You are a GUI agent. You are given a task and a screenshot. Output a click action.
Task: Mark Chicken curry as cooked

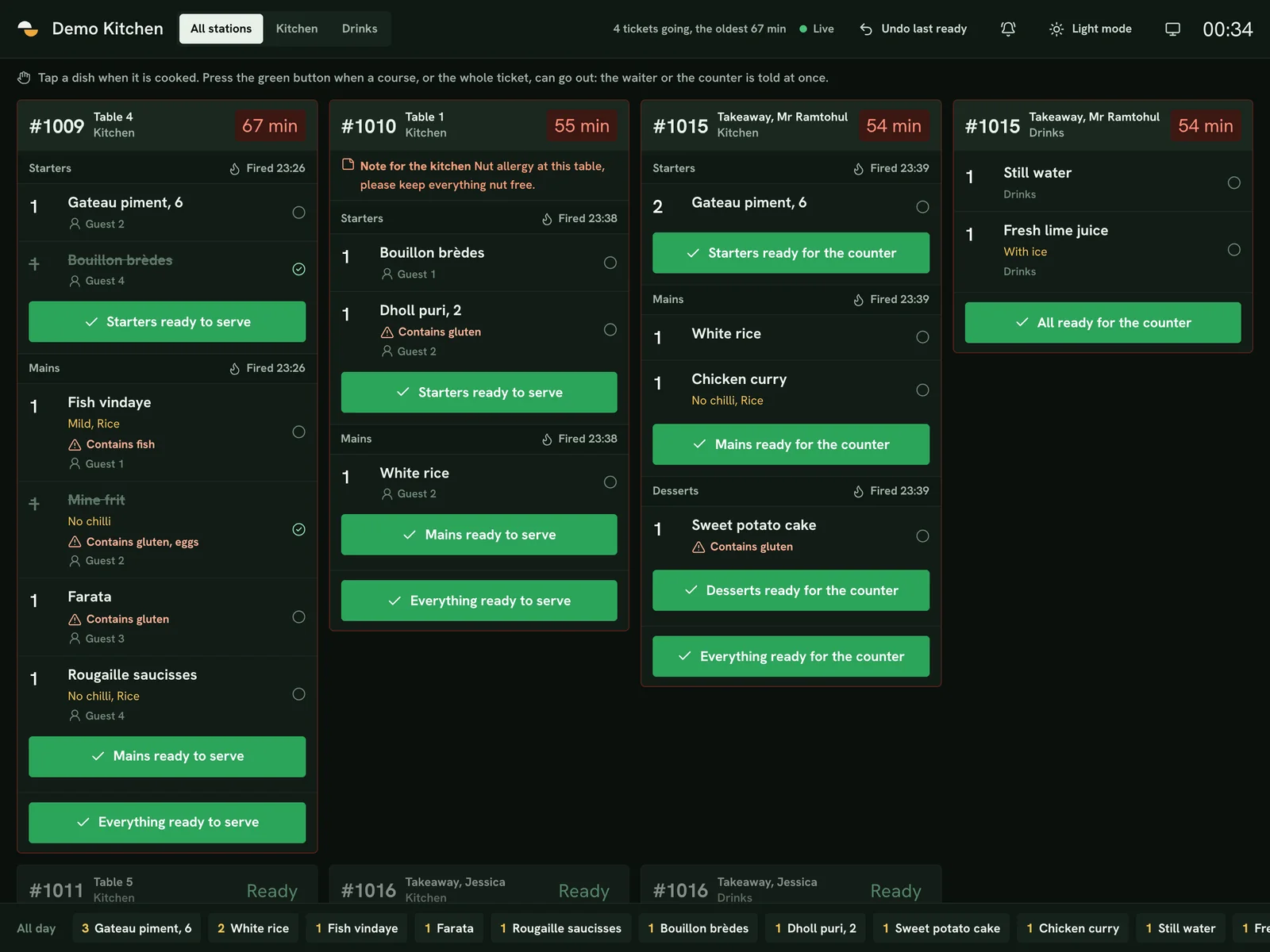pyautogui.click(x=922, y=390)
